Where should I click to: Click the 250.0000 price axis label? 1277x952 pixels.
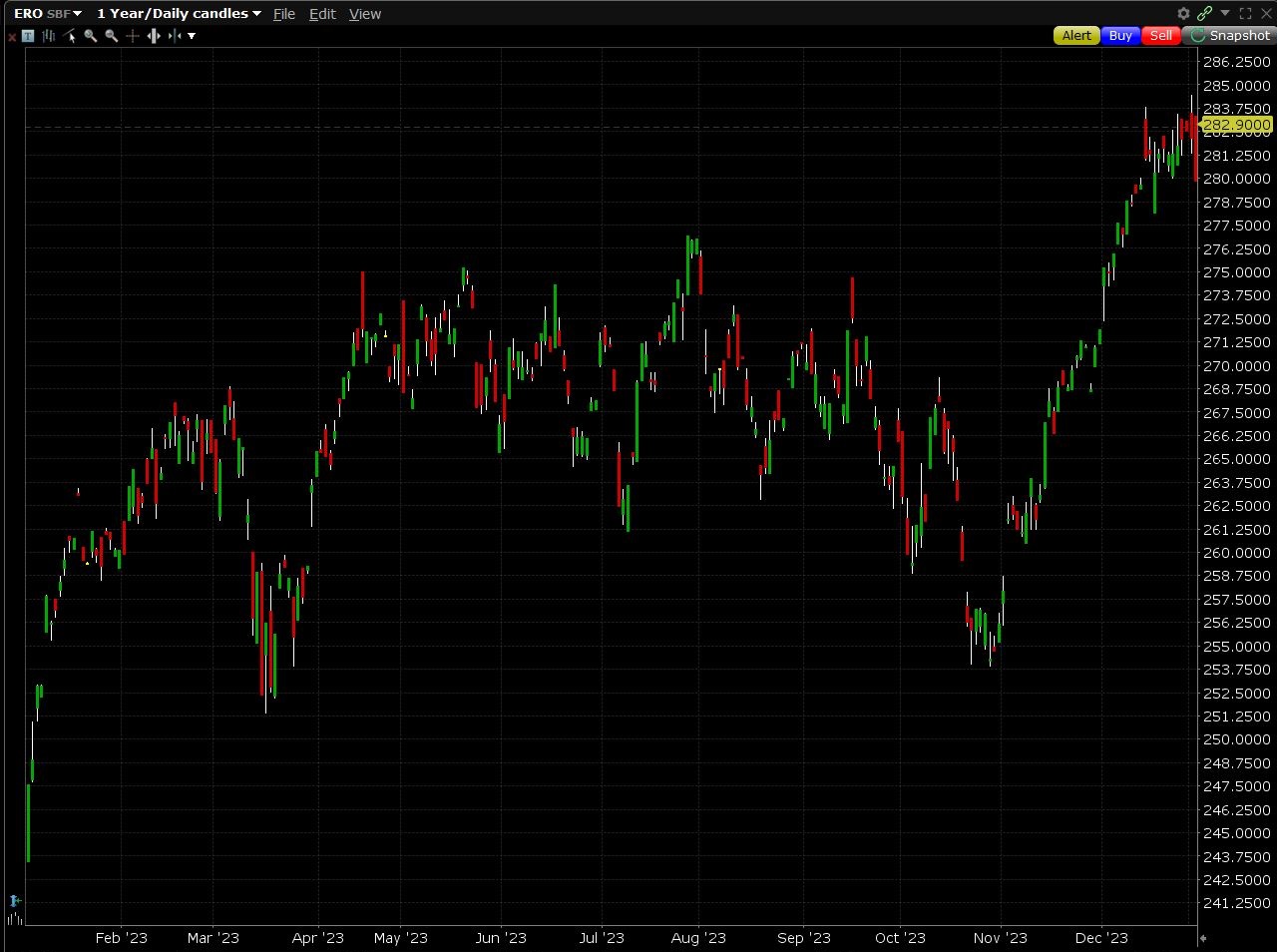click(x=1237, y=739)
